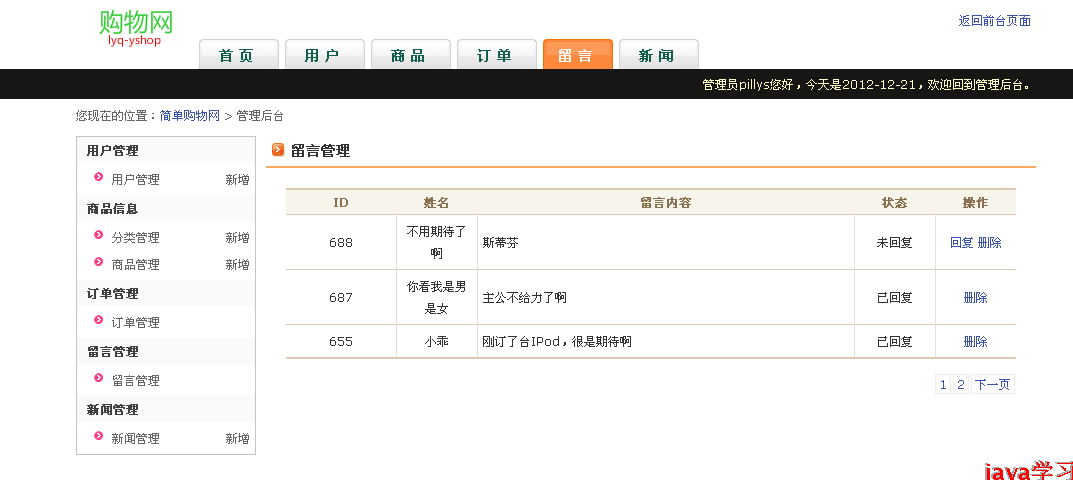Image resolution: width=1073 pixels, height=480 pixels.
Task: Open 新闻管理 sidebar link
Action: pos(135,438)
